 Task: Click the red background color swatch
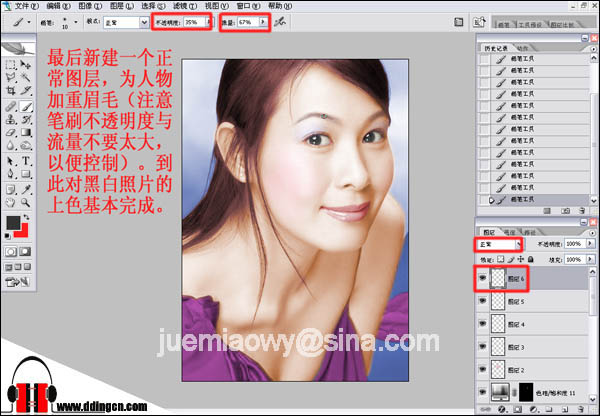[22, 231]
